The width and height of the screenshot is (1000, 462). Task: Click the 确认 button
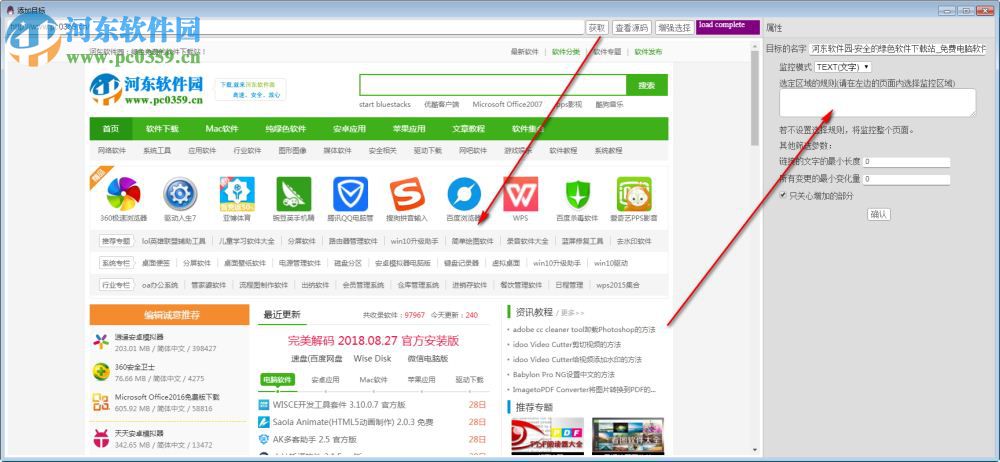879,214
